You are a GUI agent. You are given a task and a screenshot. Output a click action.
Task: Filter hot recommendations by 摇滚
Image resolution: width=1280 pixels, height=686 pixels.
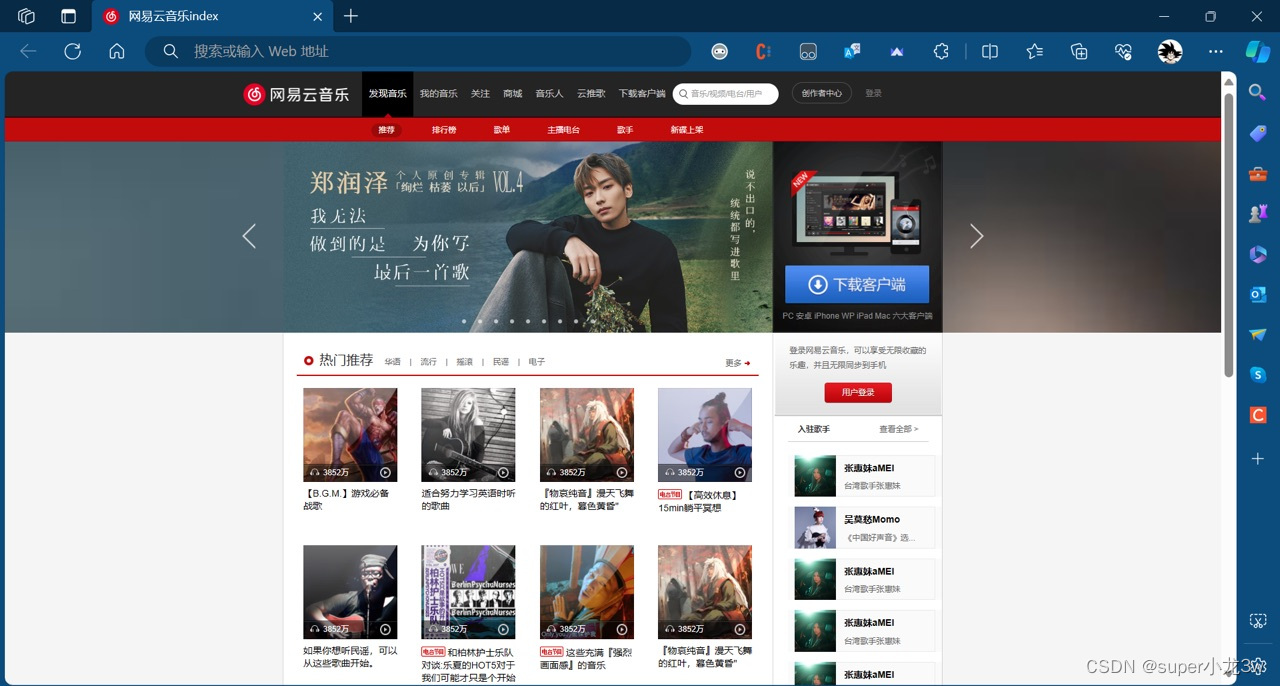pos(464,362)
